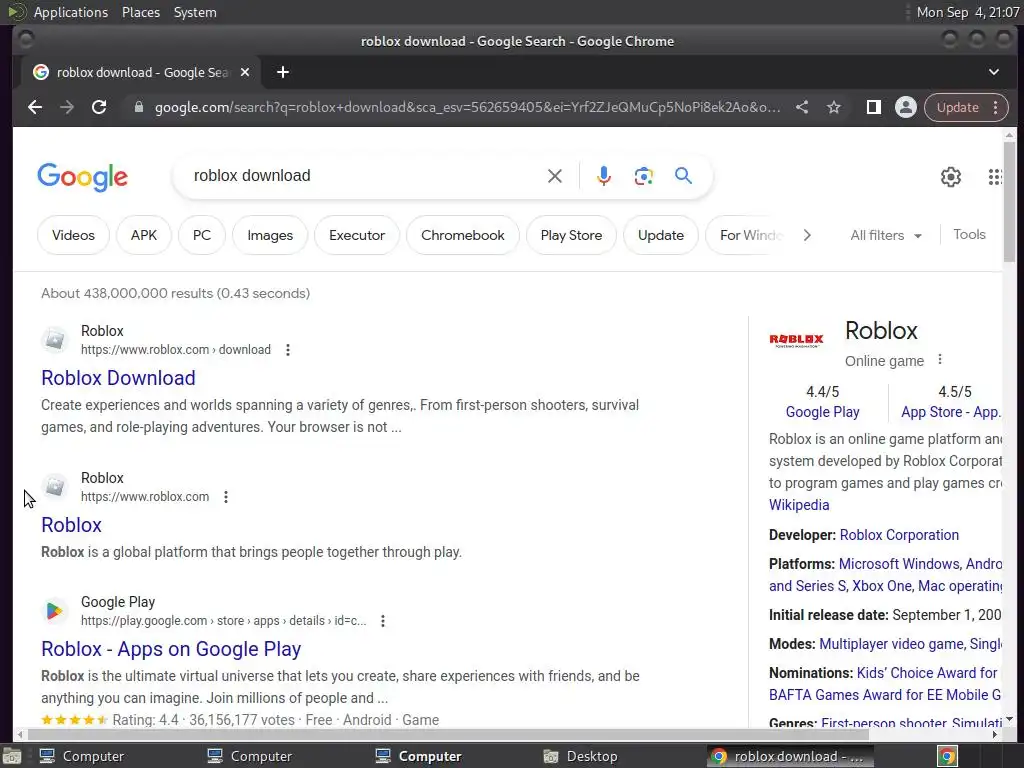The height and width of the screenshot is (768, 1024).
Task: Bookmark this page with the star
Action: click(833, 107)
